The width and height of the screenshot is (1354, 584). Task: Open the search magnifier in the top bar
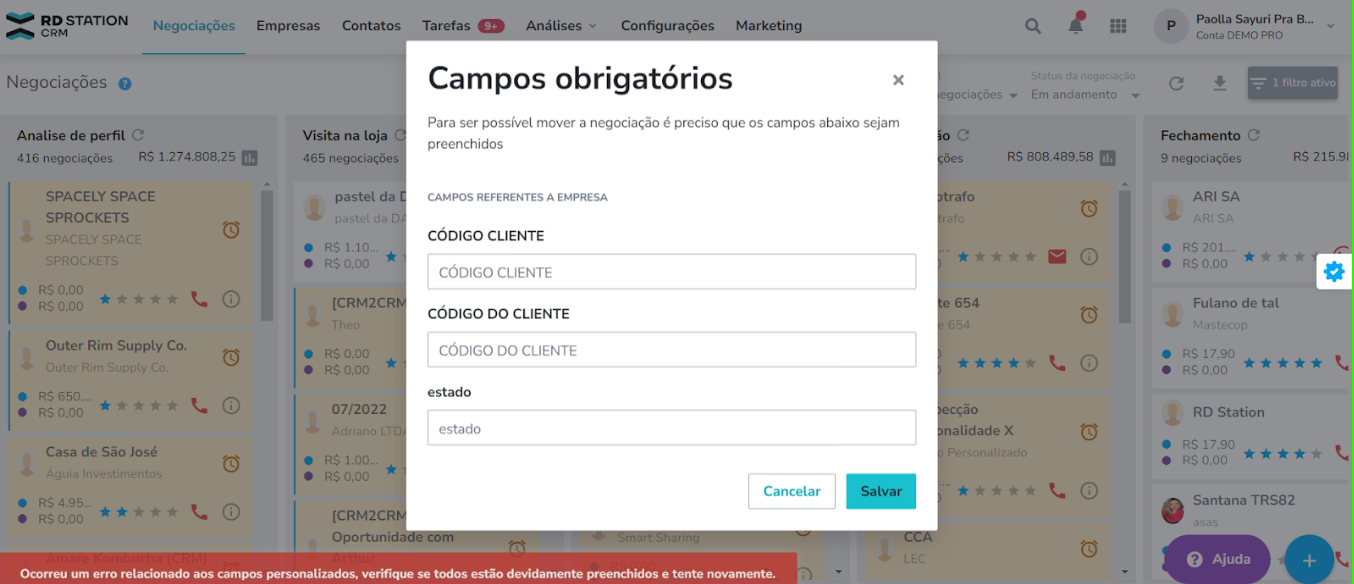(1033, 27)
